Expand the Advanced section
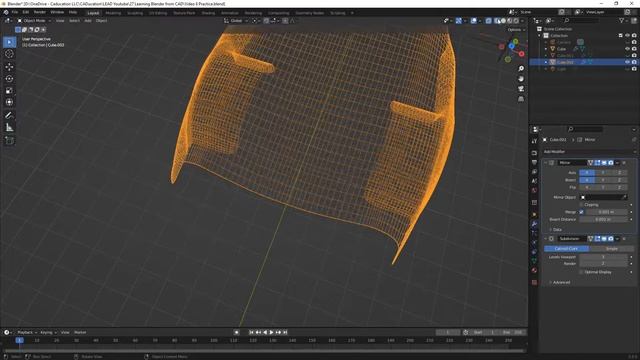 click(x=560, y=282)
